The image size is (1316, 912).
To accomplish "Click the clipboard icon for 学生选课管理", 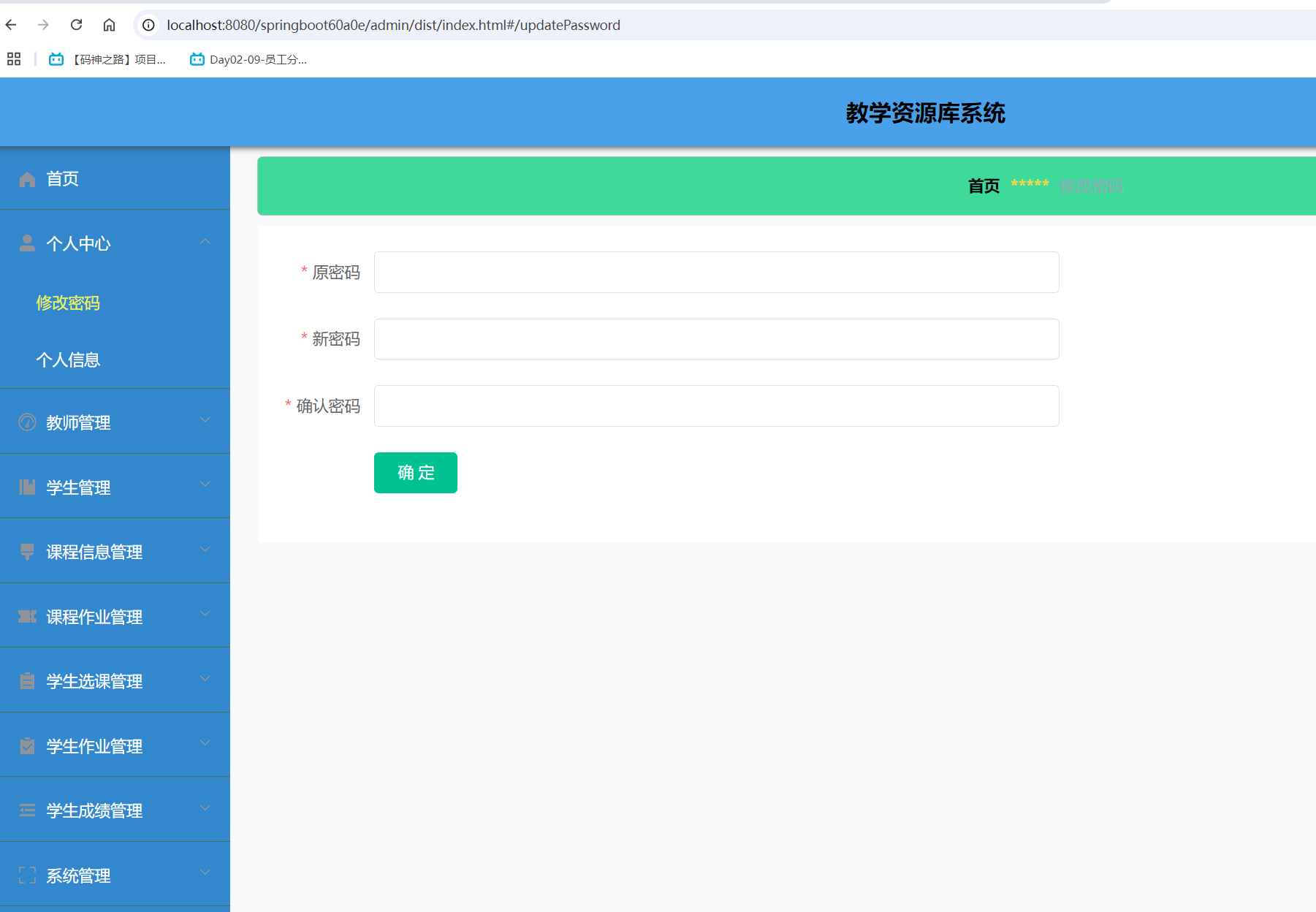I will [x=27, y=681].
